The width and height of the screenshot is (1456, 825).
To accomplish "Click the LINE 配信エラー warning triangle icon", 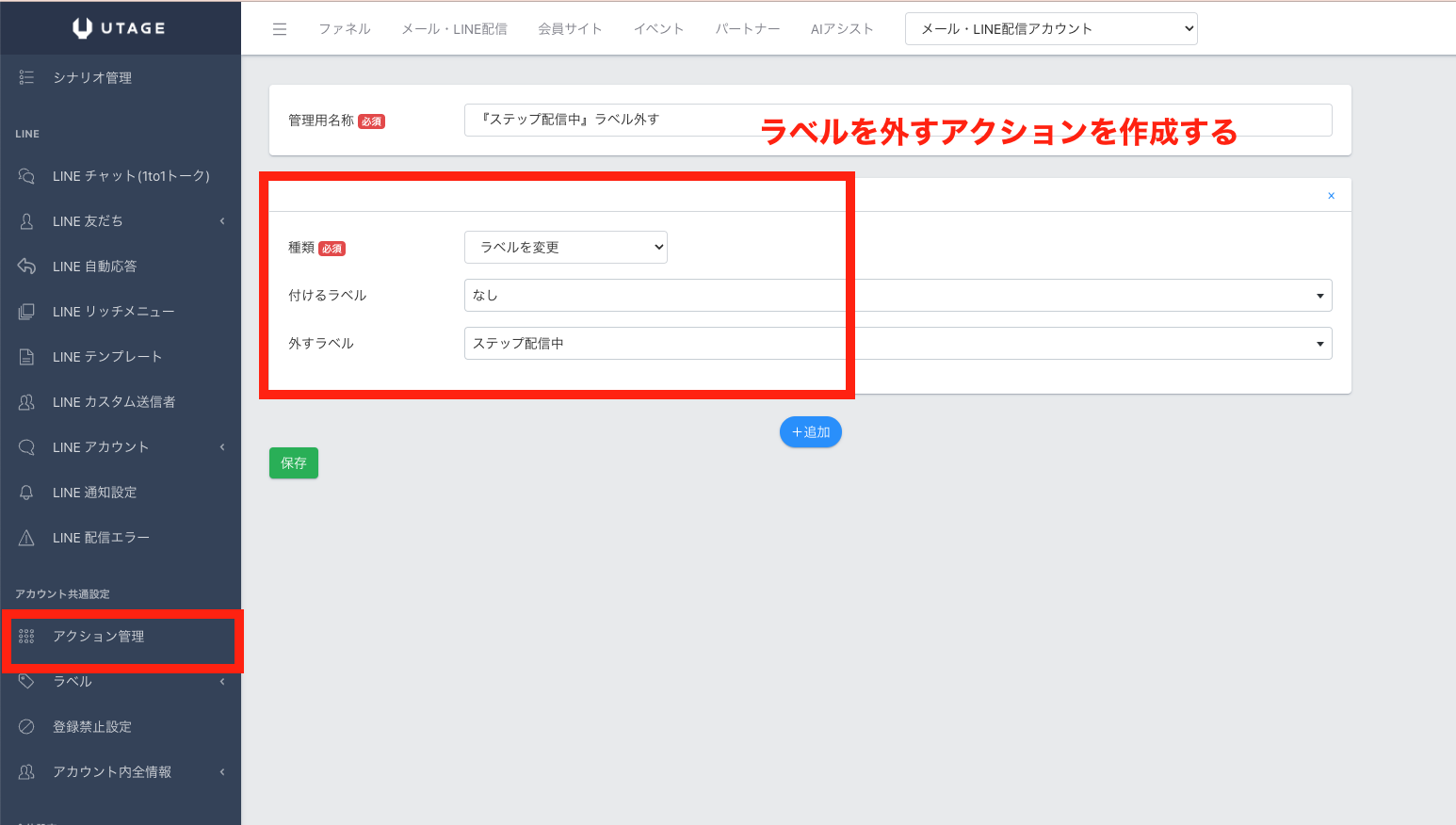I will 26,538.
